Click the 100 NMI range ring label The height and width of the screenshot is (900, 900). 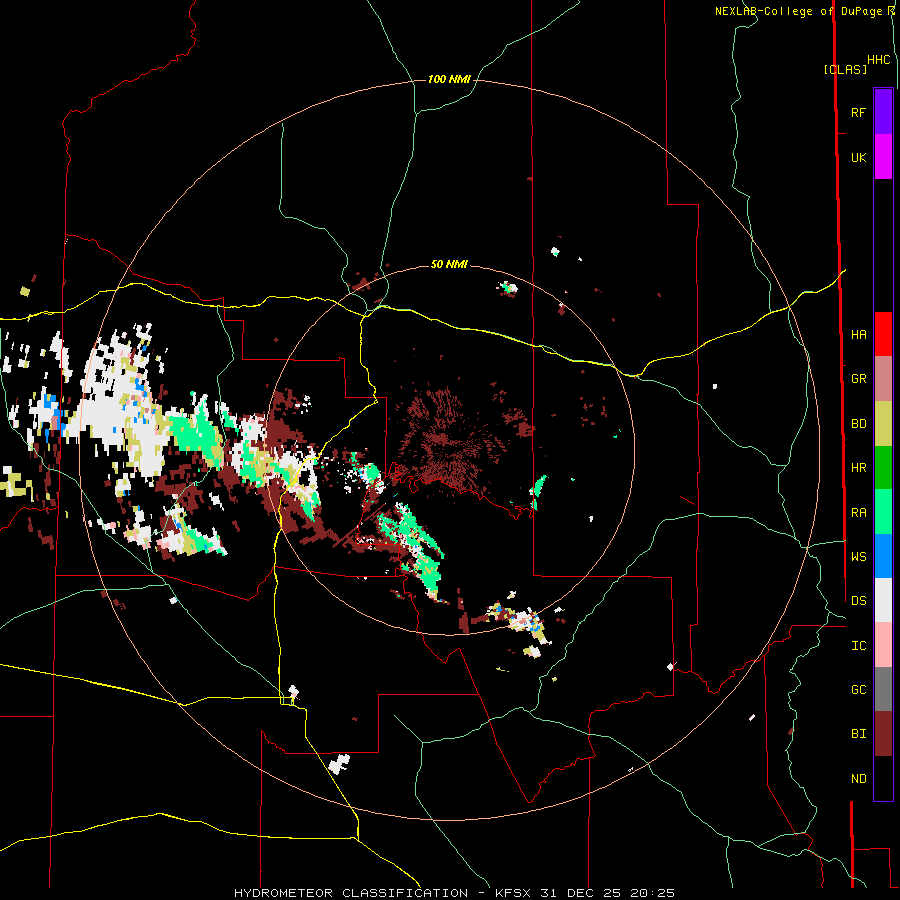(449, 79)
